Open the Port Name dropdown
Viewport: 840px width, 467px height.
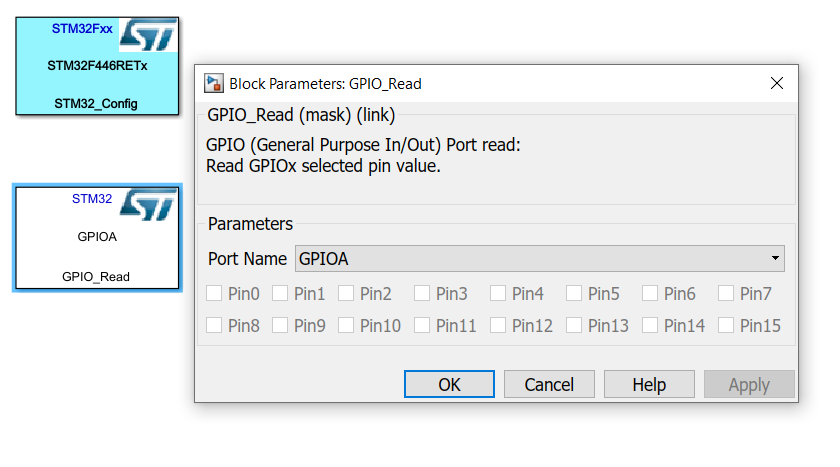539,259
